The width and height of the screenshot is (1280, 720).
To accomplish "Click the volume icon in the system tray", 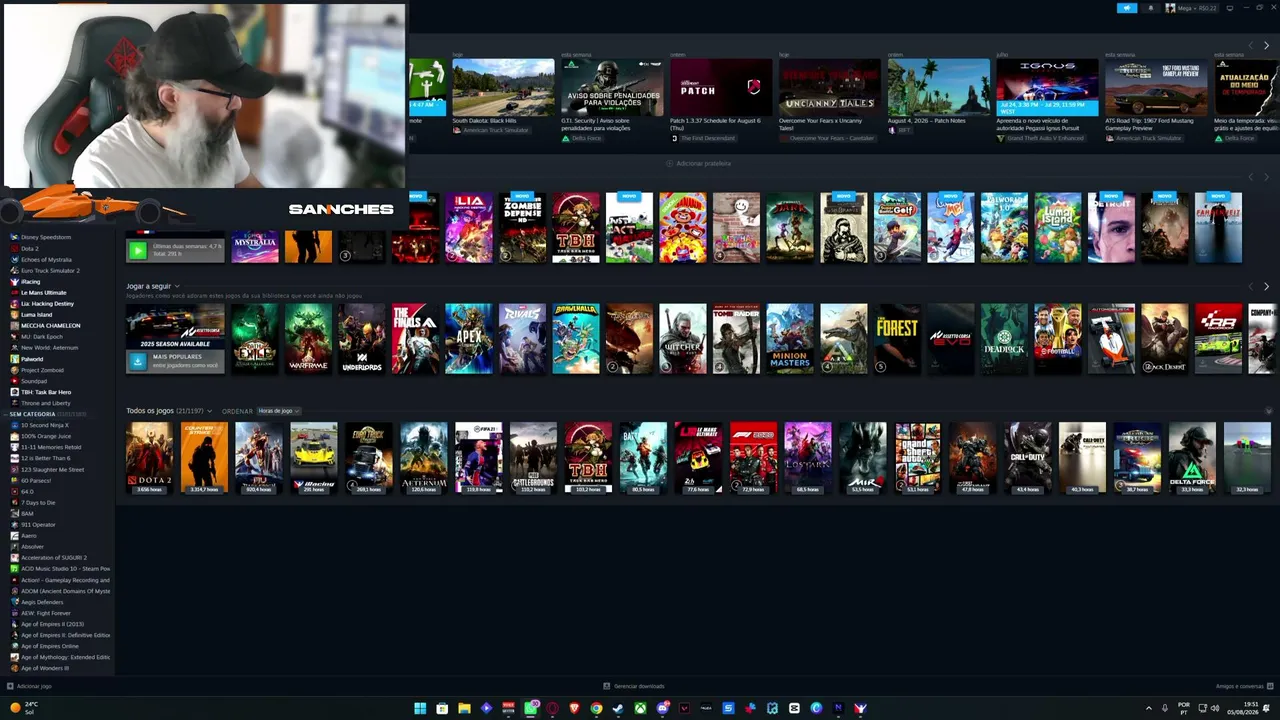I will click(x=1215, y=708).
